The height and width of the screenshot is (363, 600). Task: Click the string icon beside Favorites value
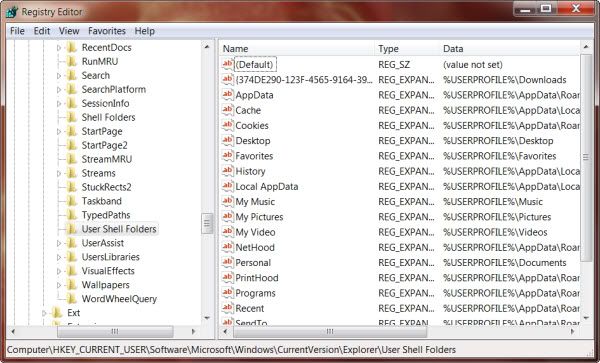227,156
